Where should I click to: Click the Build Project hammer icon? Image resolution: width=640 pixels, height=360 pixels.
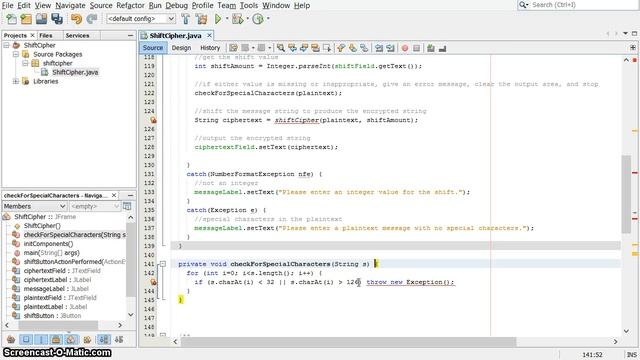click(x=186, y=19)
